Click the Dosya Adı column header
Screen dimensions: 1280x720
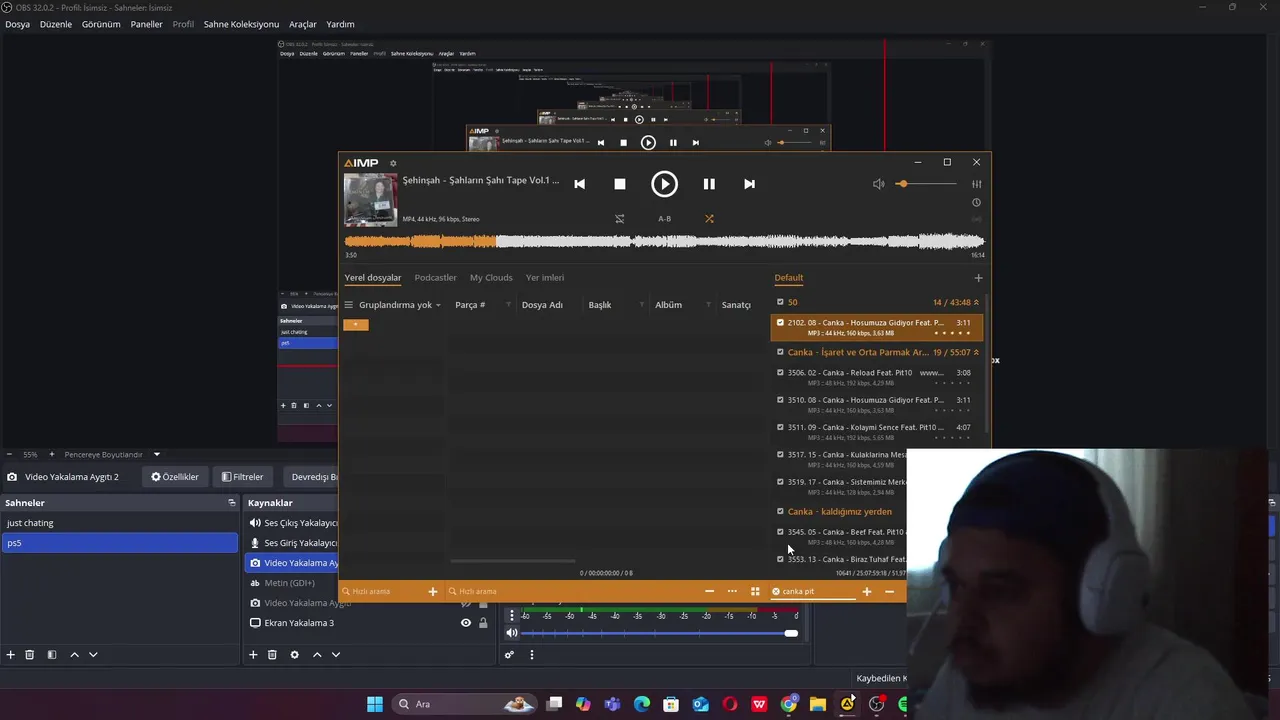tap(542, 305)
